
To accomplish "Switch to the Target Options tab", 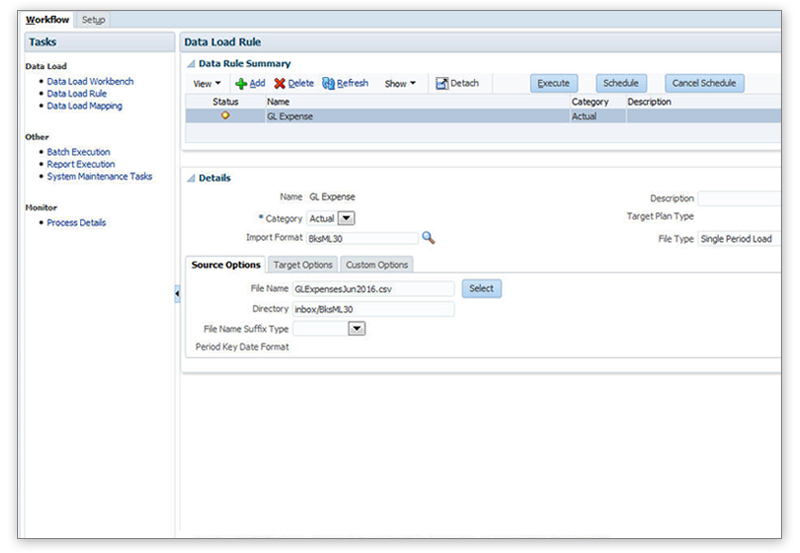I will pyautogui.click(x=303, y=265).
